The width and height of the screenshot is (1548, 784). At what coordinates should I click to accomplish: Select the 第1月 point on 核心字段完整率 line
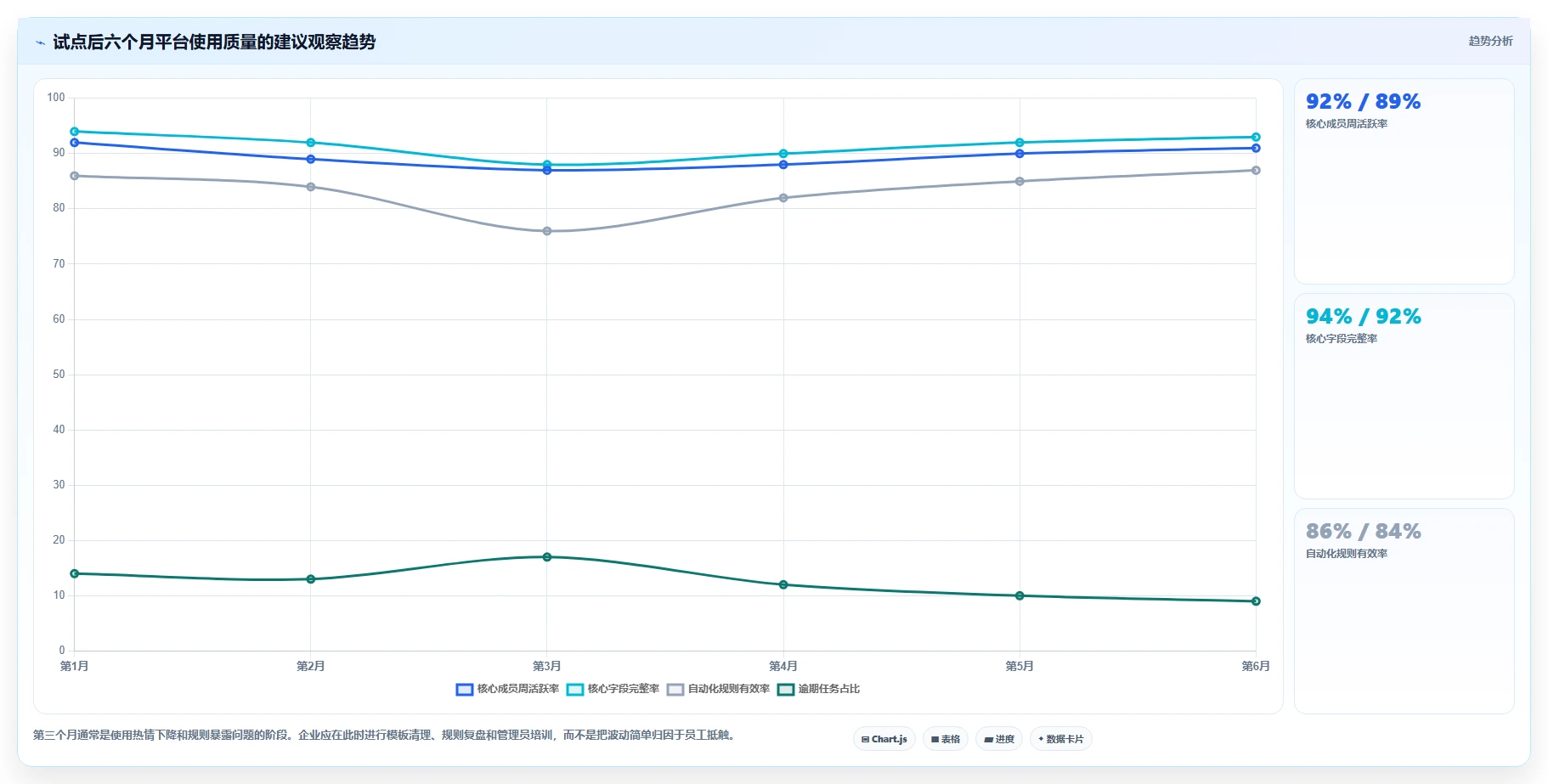(x=75, y=132)
